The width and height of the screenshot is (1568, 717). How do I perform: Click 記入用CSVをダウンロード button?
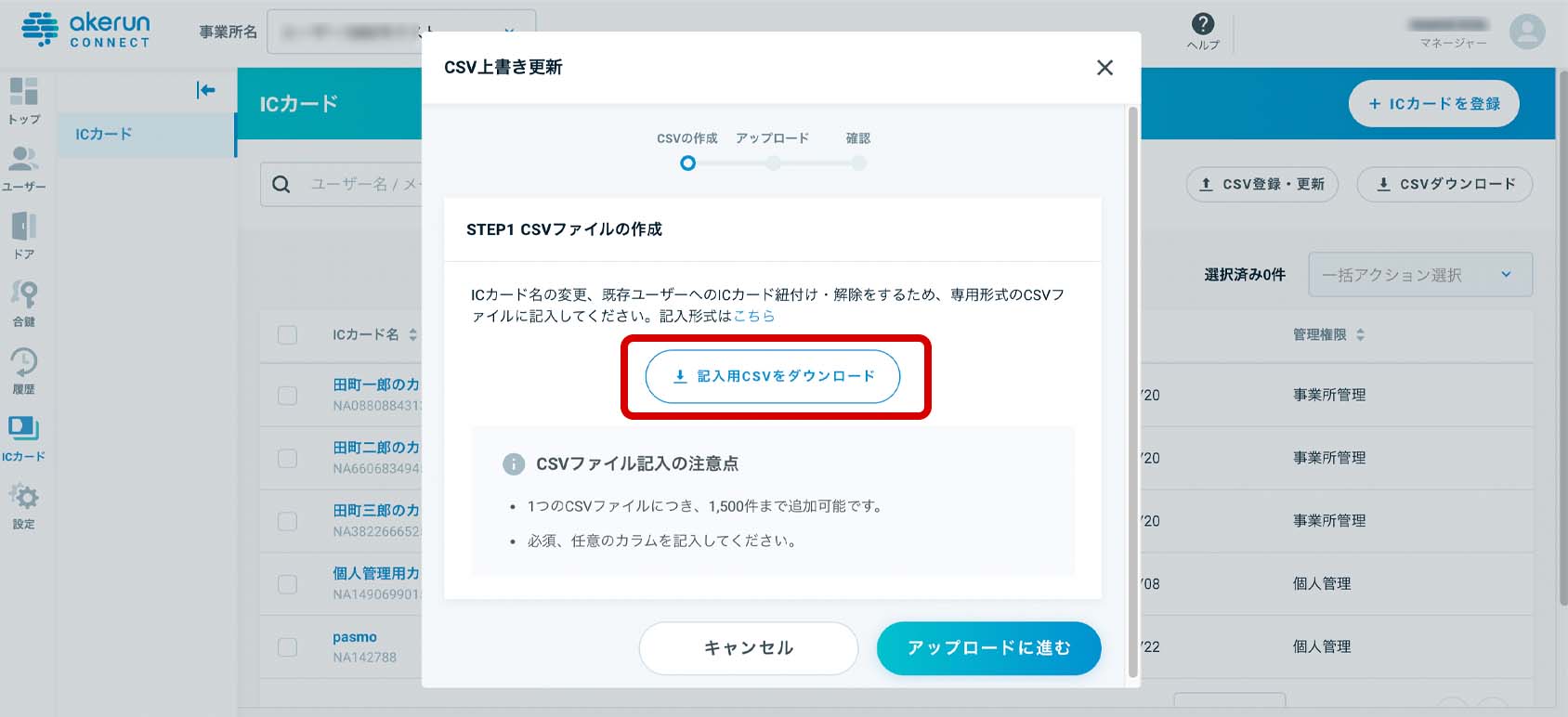click(x=773, y=376)
